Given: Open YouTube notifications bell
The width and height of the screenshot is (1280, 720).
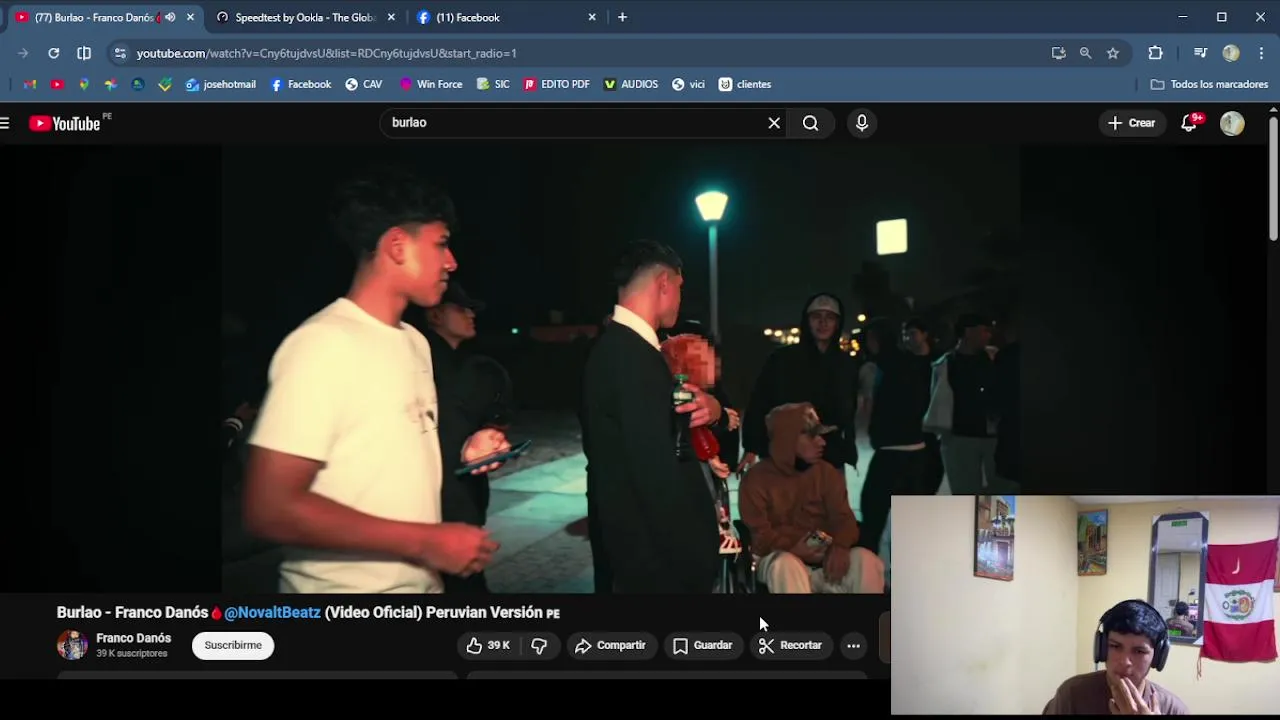Looking at the screenshot, I should tap(1189, 123).
